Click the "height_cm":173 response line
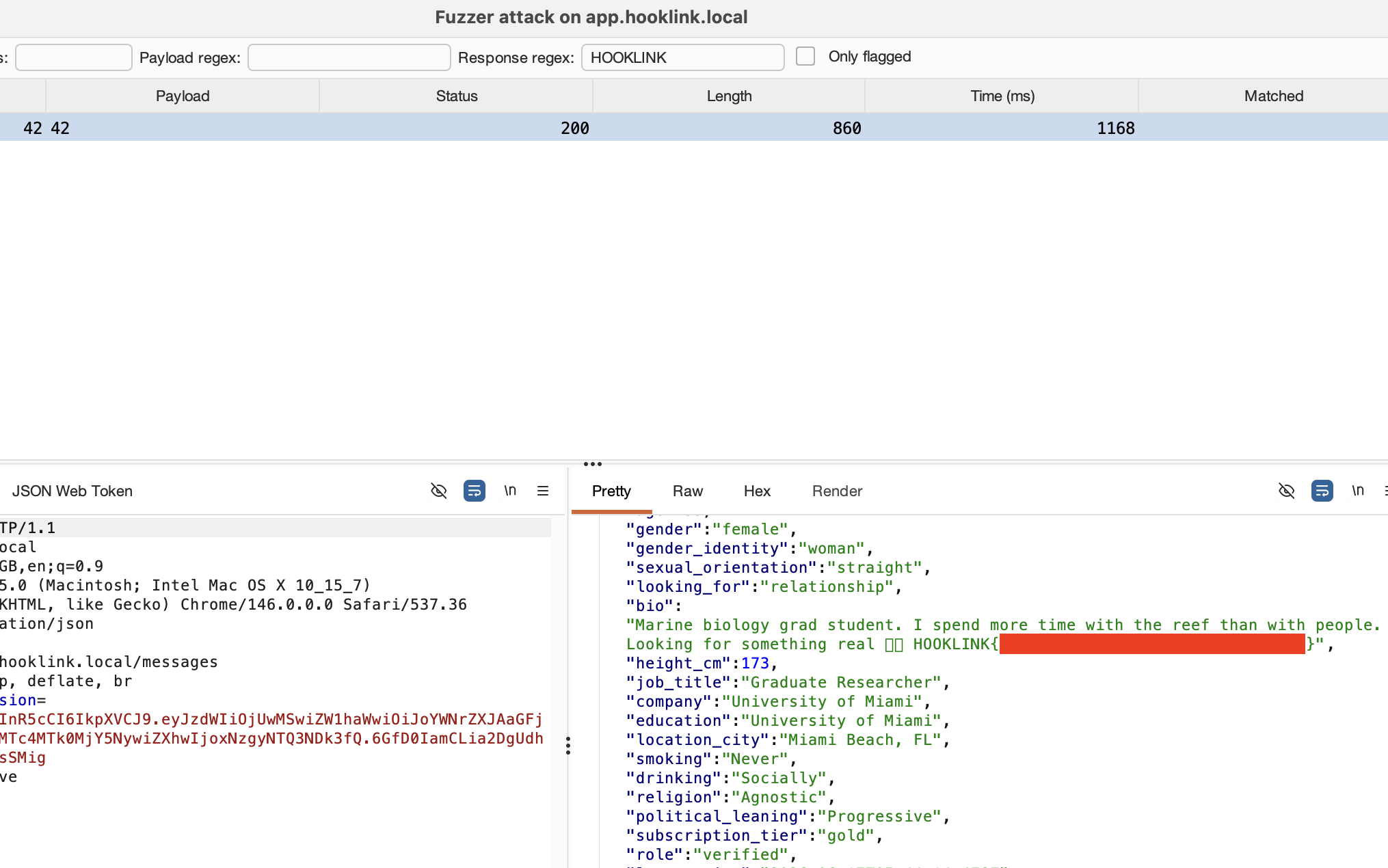This screenshot has height=868, width=1388. pyautogui.click(x=702, y=663)
